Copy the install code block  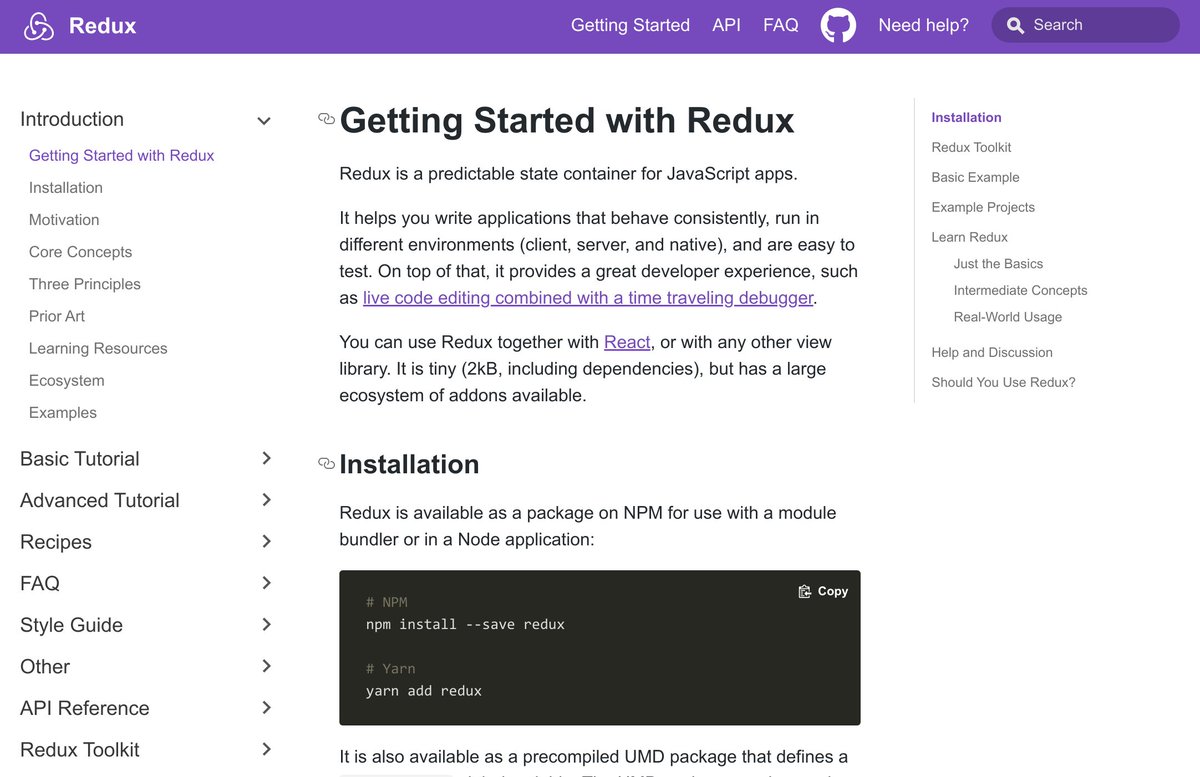pos(823,591)
